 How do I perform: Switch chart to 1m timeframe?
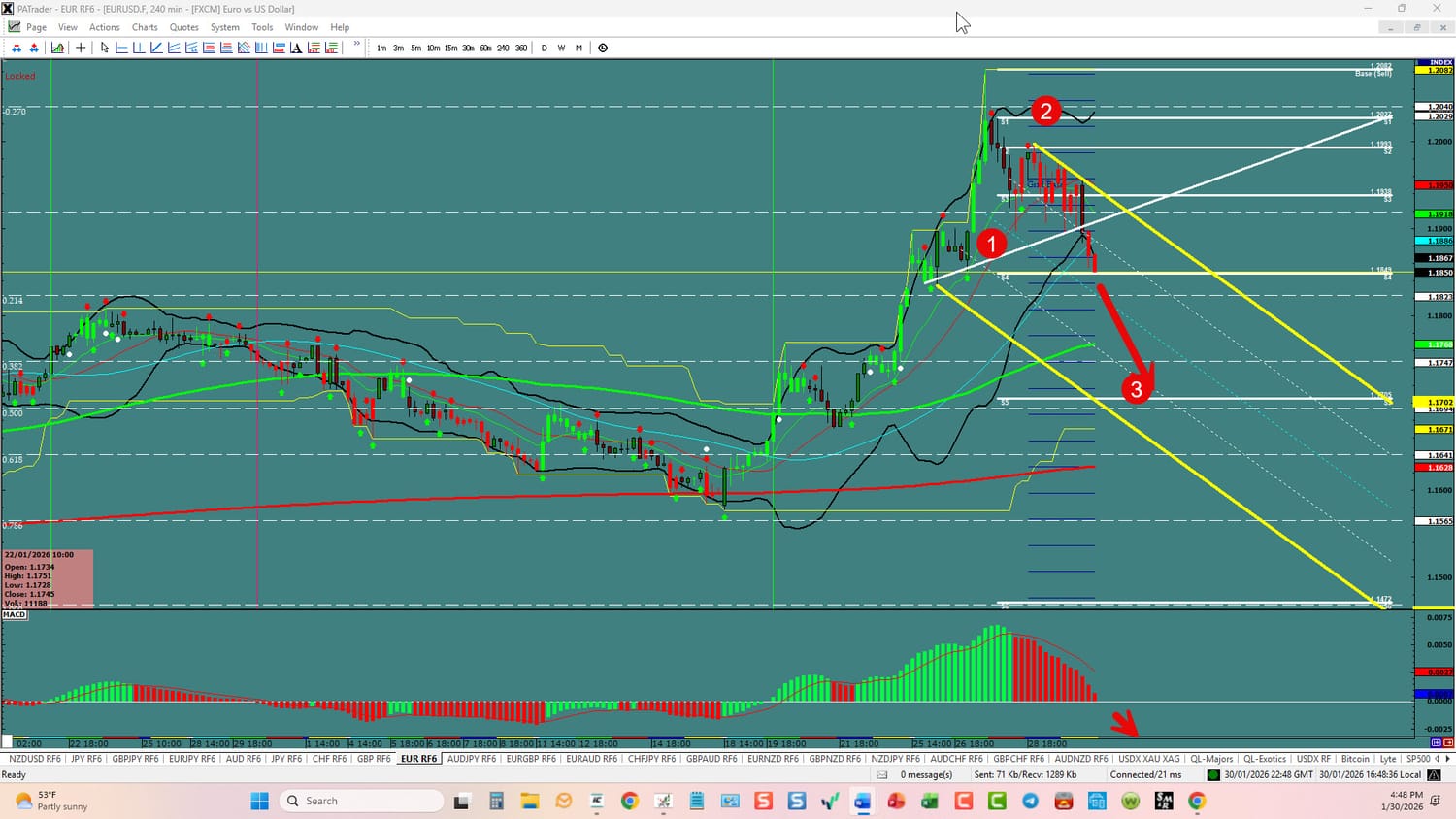381,48
